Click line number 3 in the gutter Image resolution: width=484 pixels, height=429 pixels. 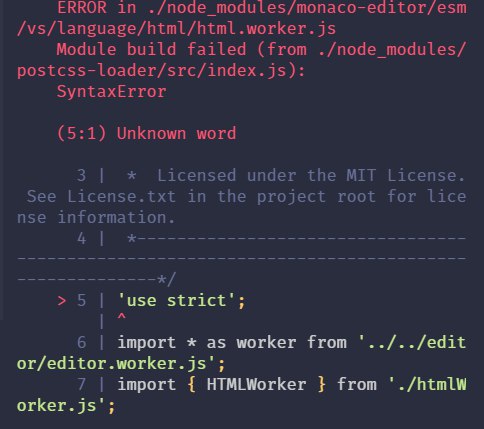pyautogui.click(x=82, y=175)
